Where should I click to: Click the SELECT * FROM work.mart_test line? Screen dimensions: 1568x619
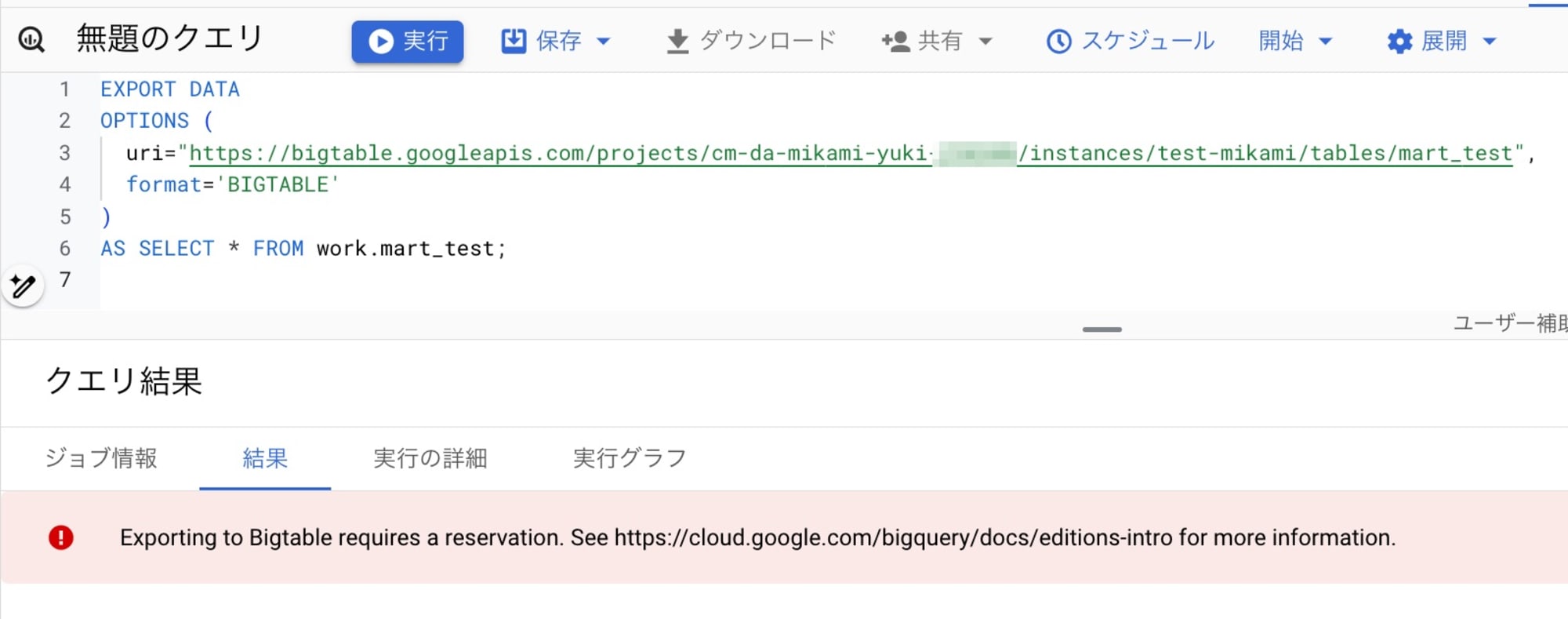point(303,249)
